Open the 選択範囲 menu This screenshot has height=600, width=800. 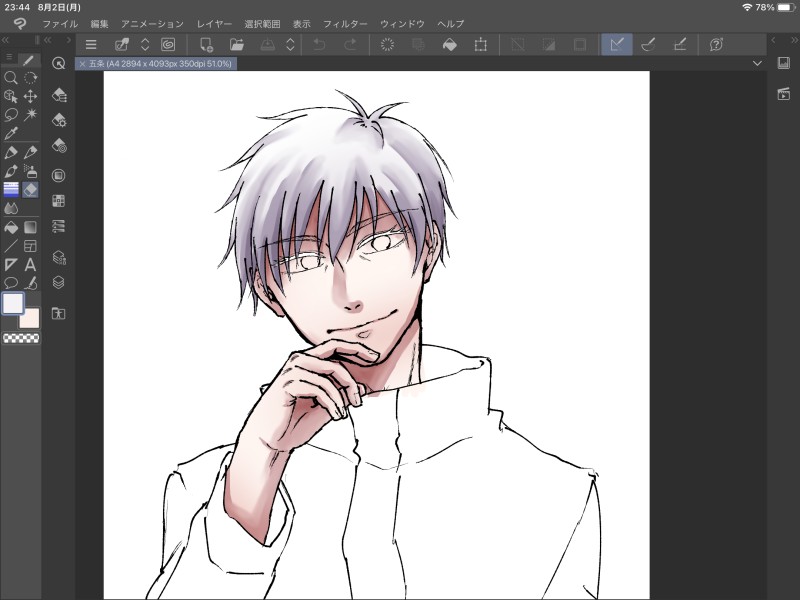[x=262, y=24]
